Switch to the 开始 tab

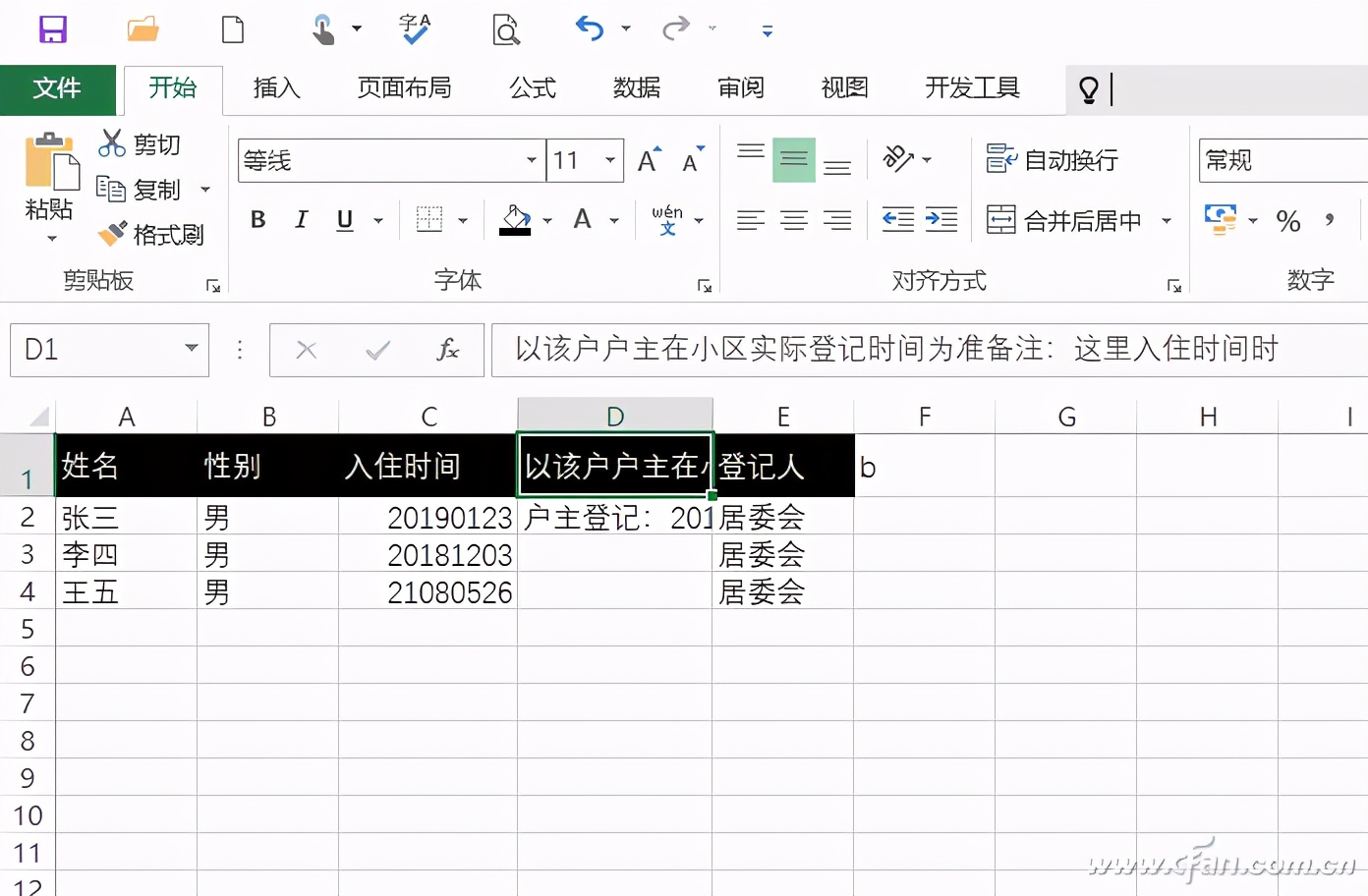coord(172,88)
